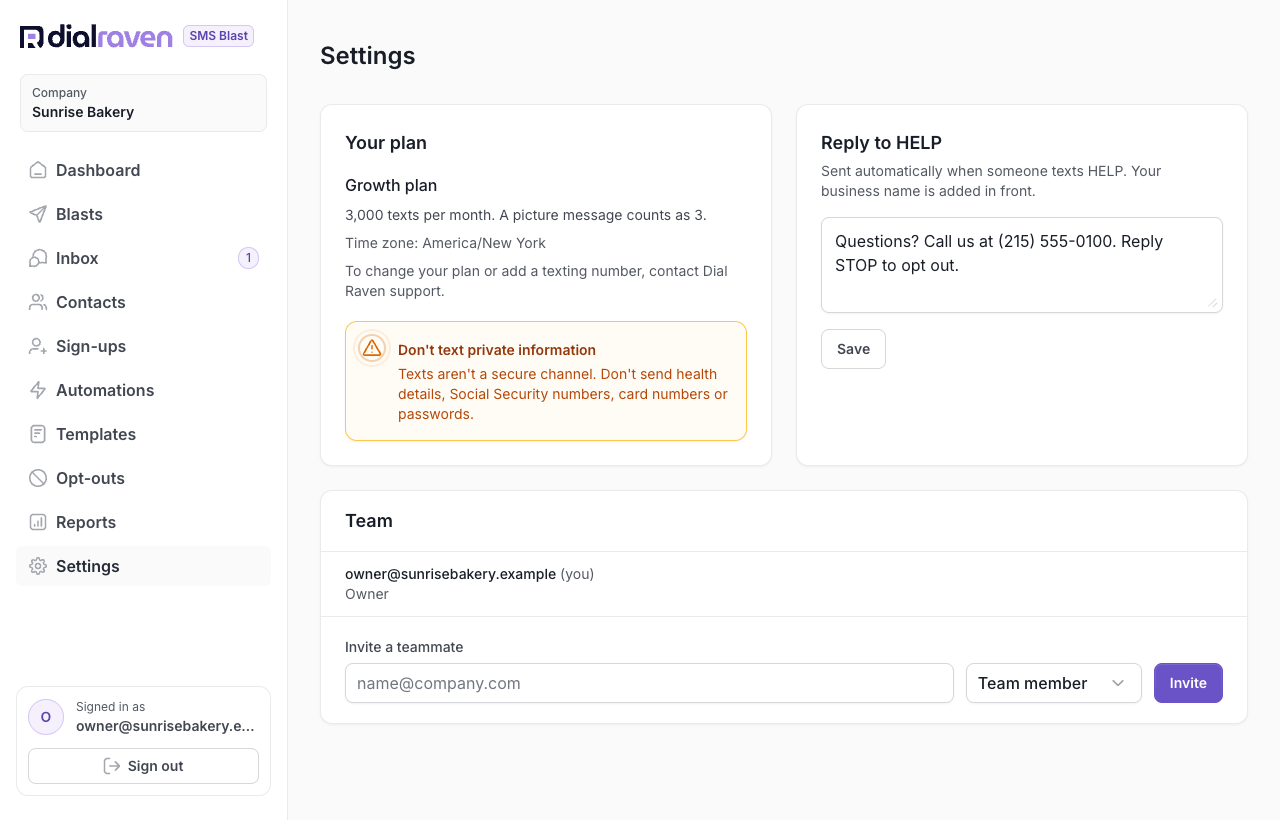The width and height of the screenshot is (1280, 820).
Task: Click the Invite button
Action: click(1188, 683)
